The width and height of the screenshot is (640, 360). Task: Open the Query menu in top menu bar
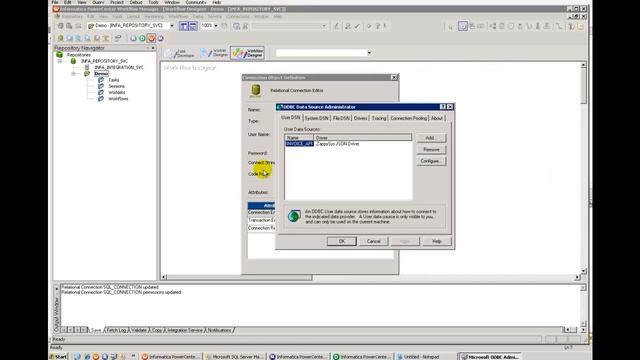point(98,2)
